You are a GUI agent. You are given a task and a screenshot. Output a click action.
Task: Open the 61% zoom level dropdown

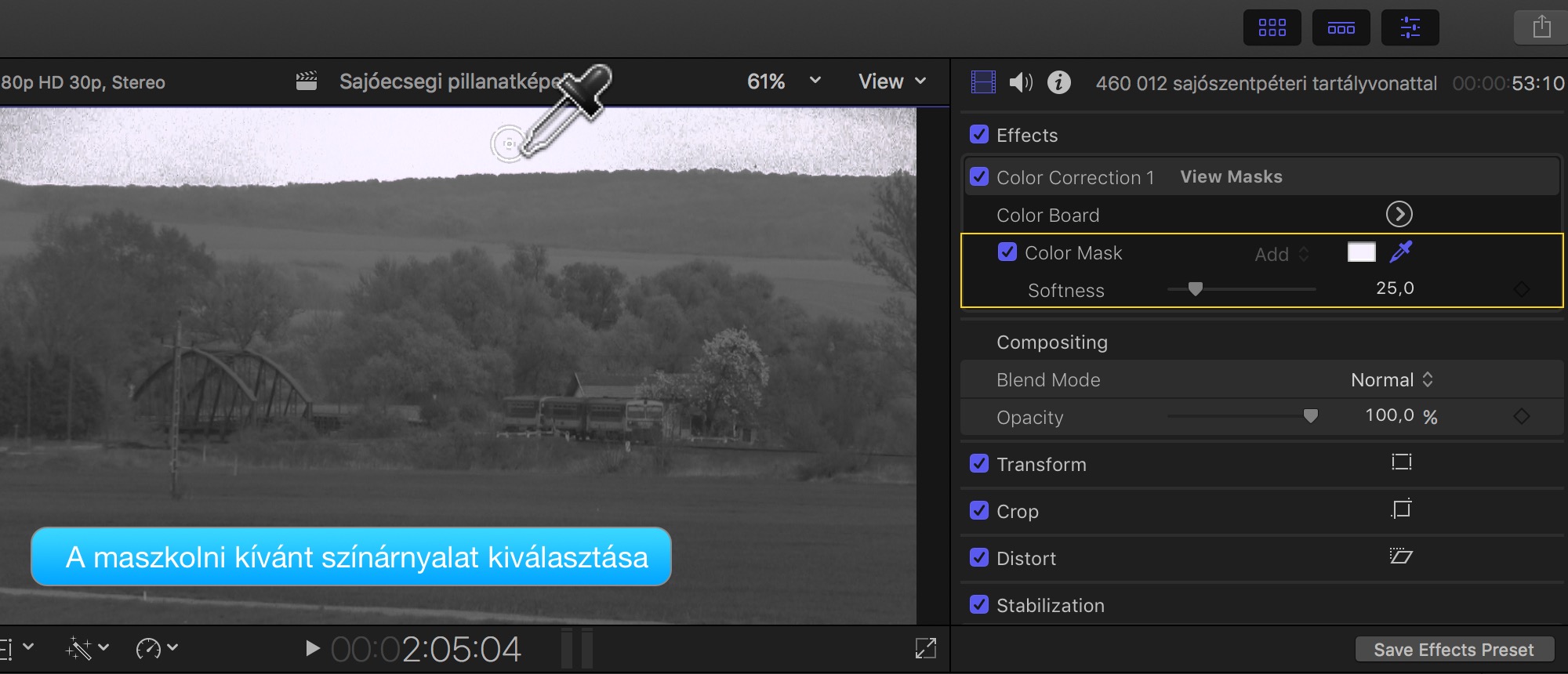click(784, 82)
